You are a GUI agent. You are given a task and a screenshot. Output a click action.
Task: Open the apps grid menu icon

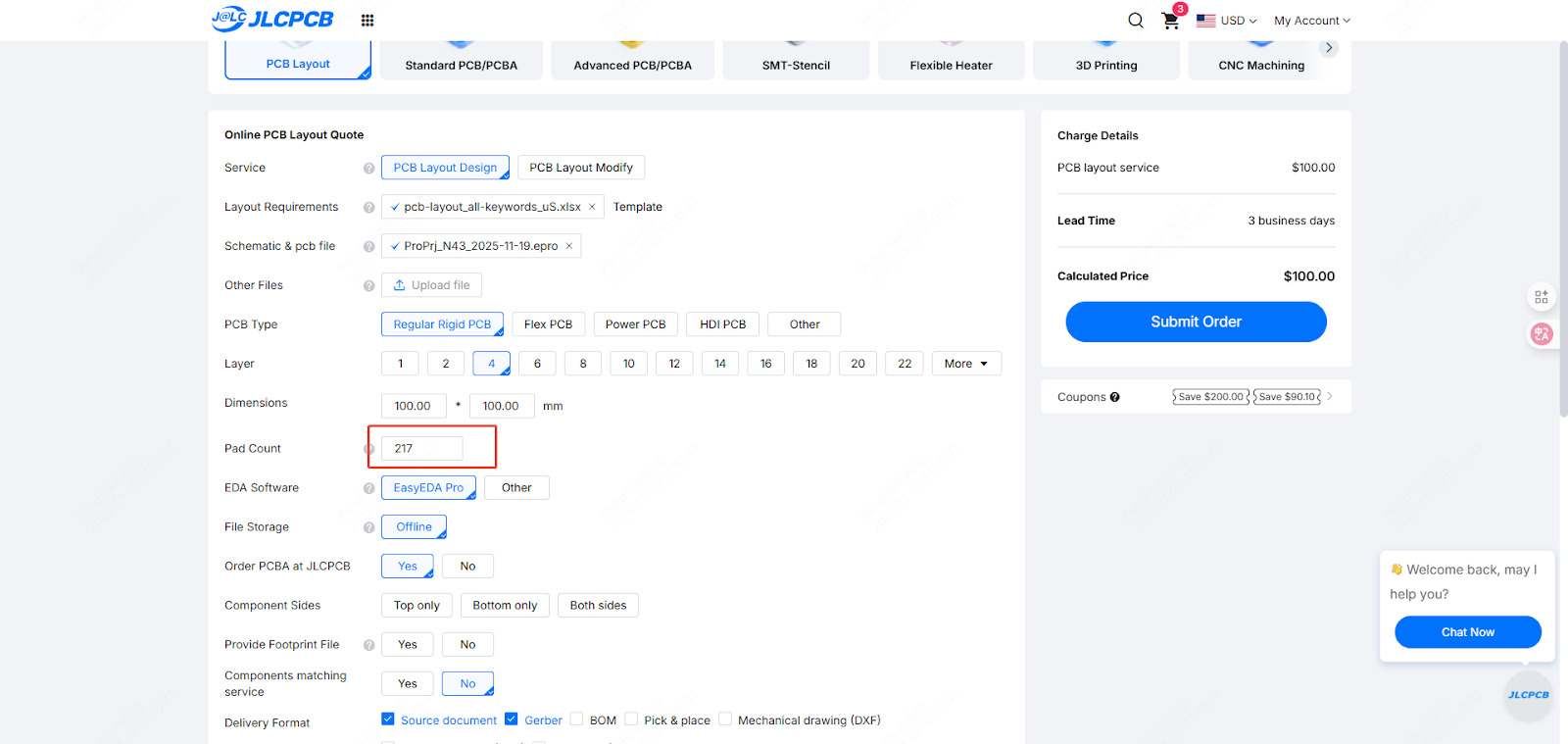tap(367, 21)
